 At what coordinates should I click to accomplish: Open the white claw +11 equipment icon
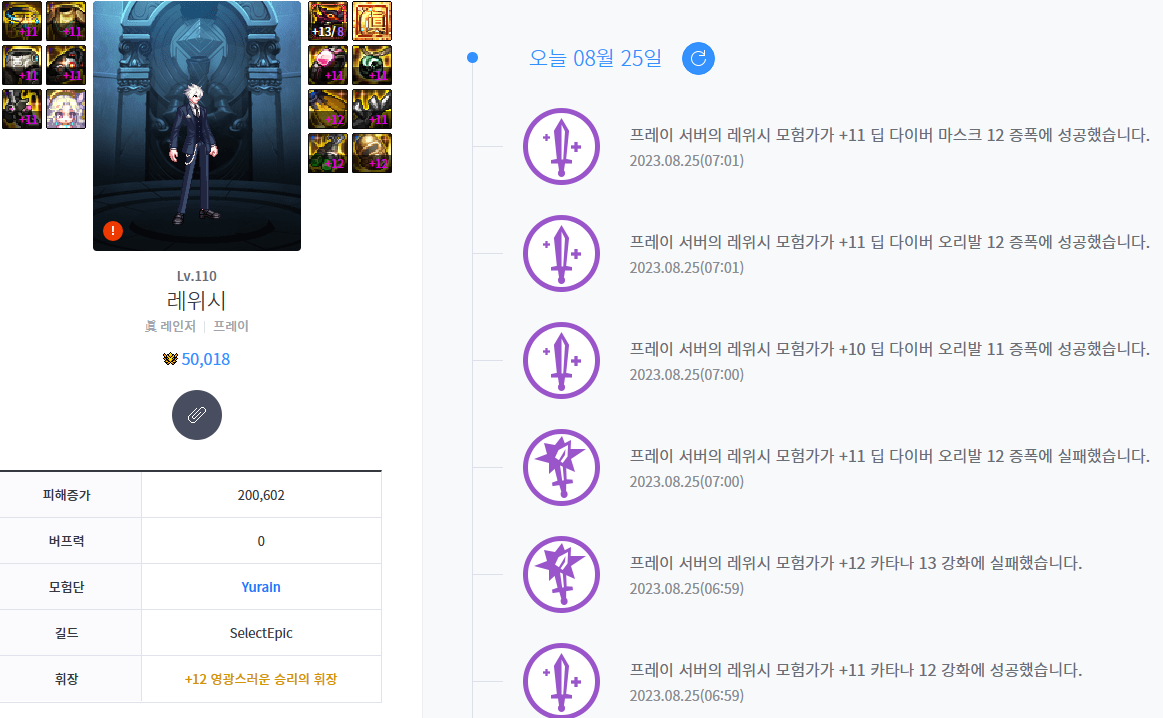click(x=372, y=109)
